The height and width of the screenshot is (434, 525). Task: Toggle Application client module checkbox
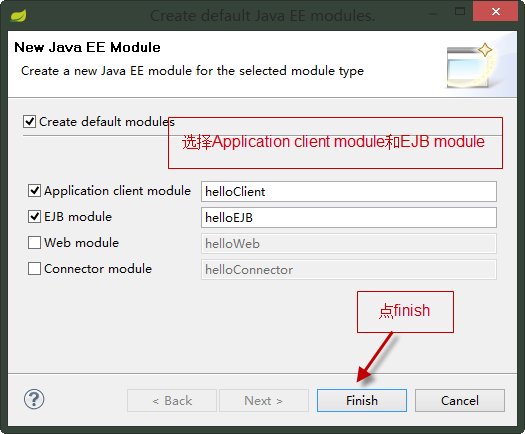(x=34, y=190)
